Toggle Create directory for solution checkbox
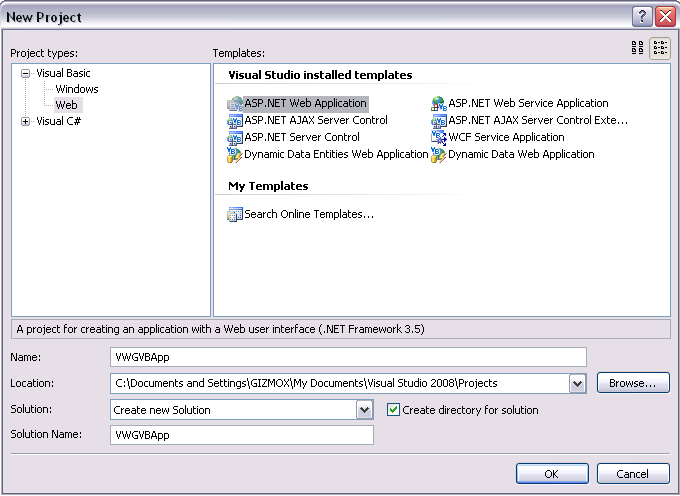Screen dimensions: 680x496 [393, 410]
